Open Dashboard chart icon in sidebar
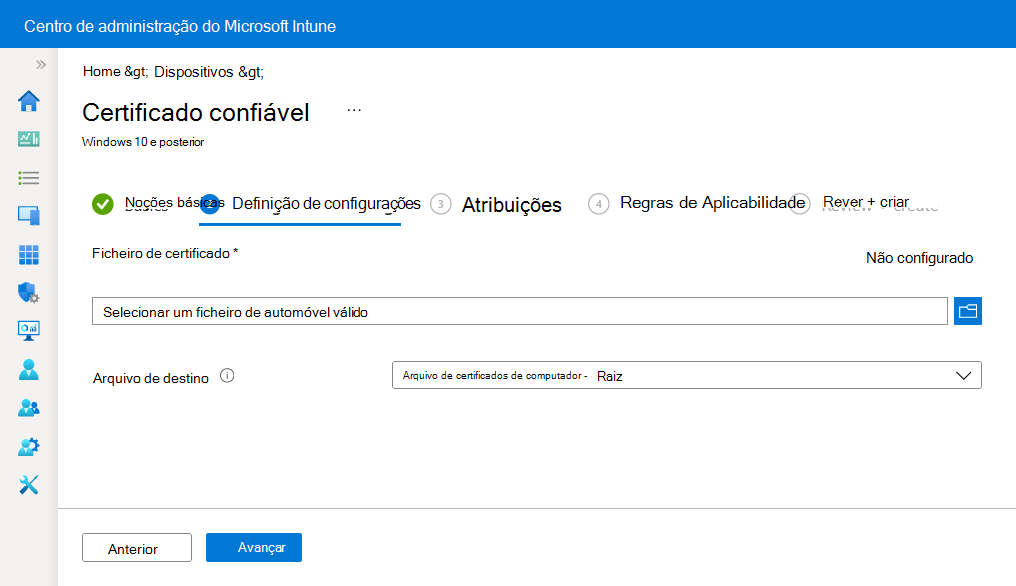 [x=29, y=139]
